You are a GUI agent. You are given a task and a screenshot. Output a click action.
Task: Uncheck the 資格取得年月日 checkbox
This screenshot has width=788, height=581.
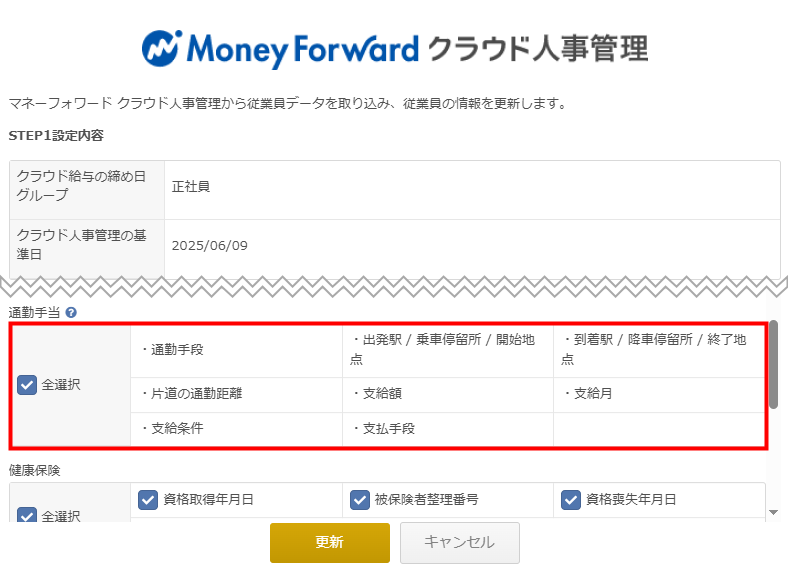click(x=148, y=500)
